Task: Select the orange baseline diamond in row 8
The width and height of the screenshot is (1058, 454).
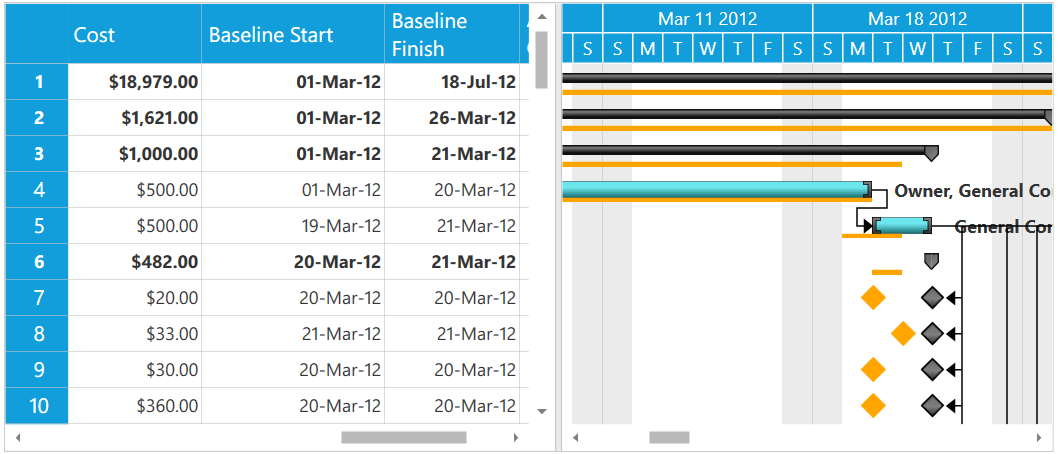Action: 903,334
